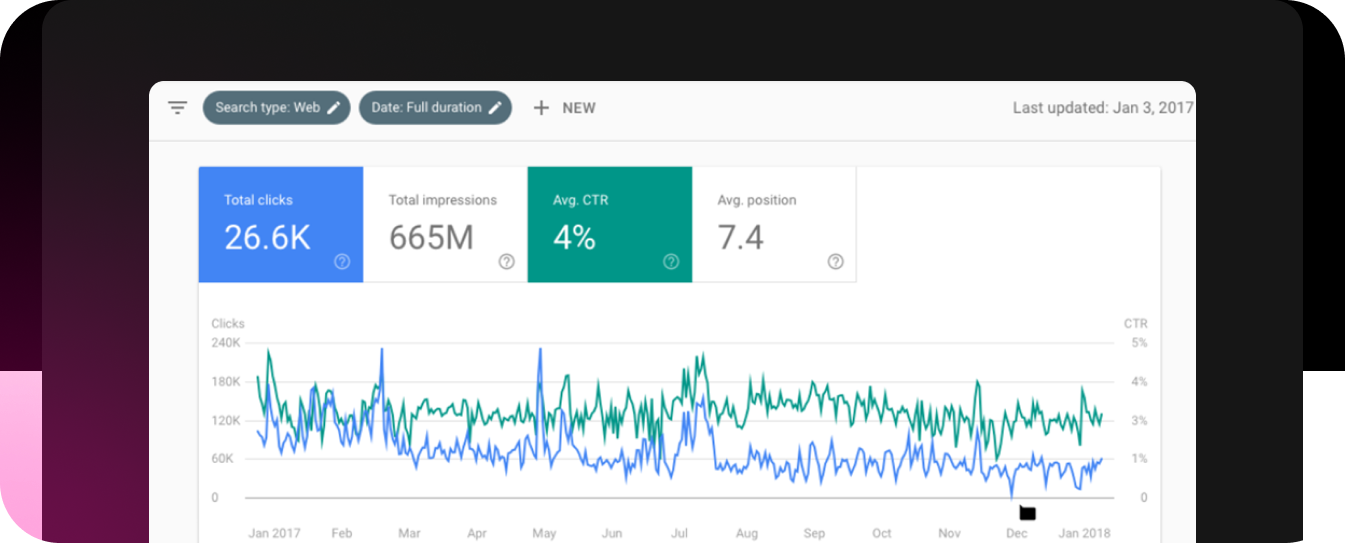This screenshot has height=543, width=1345.
Task: Toggle the Avg. position metric card
Action: (774, 225)
